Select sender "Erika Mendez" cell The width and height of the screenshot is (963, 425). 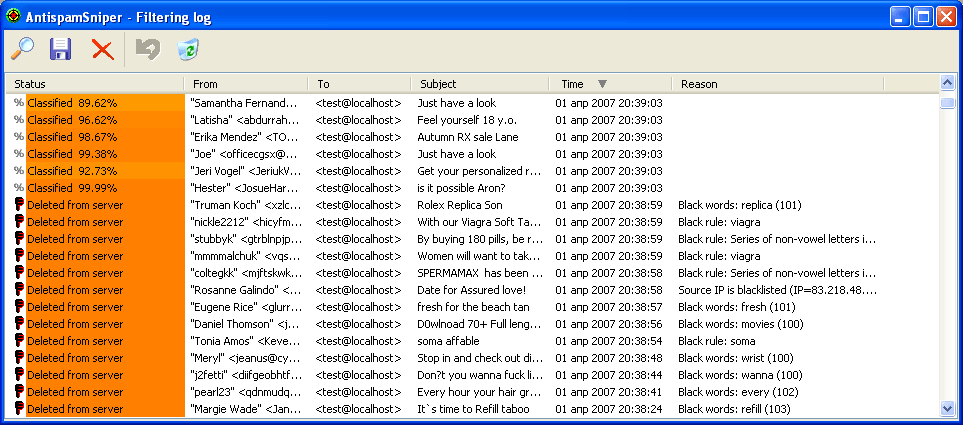point(244,136)
